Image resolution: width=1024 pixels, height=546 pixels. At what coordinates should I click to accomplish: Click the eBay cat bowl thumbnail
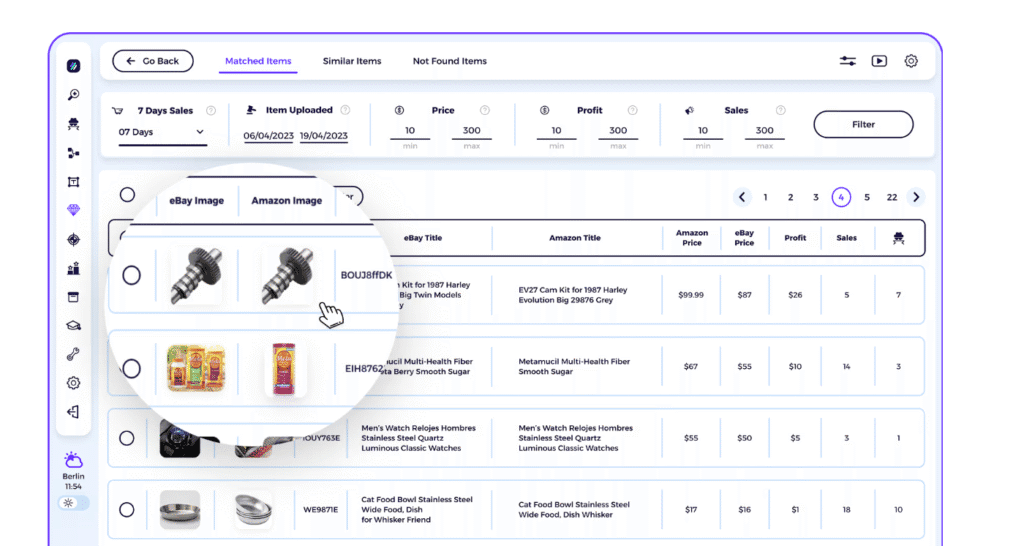coord(180,509)
